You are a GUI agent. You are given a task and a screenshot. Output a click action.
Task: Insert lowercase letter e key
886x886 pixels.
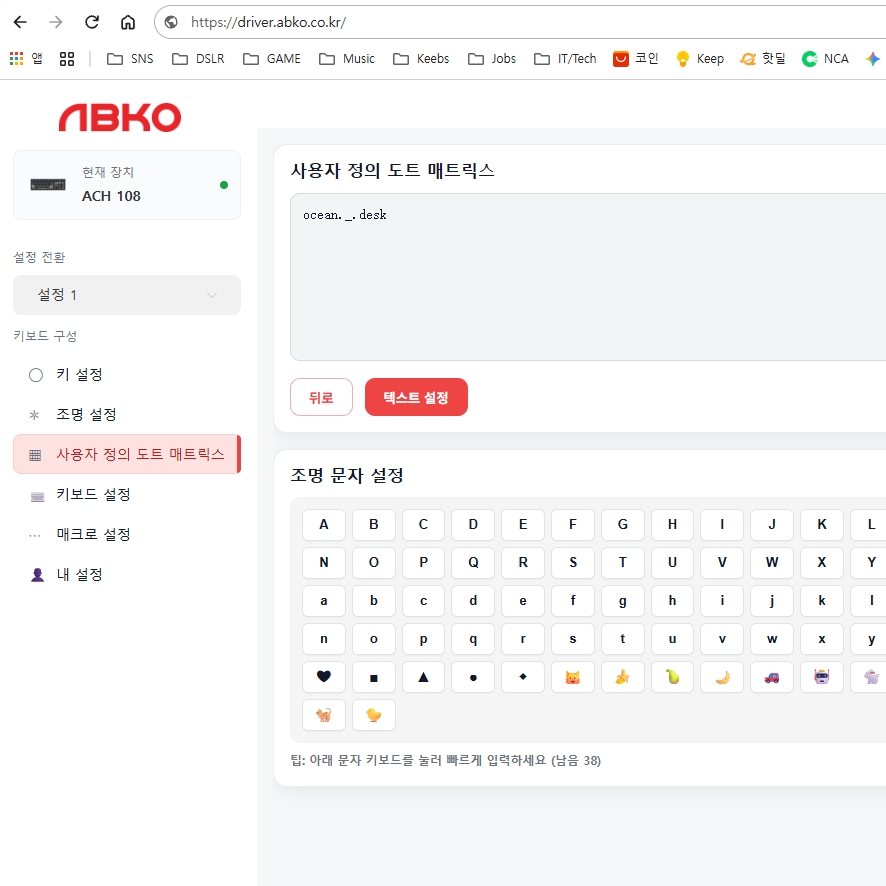(523, 601)
